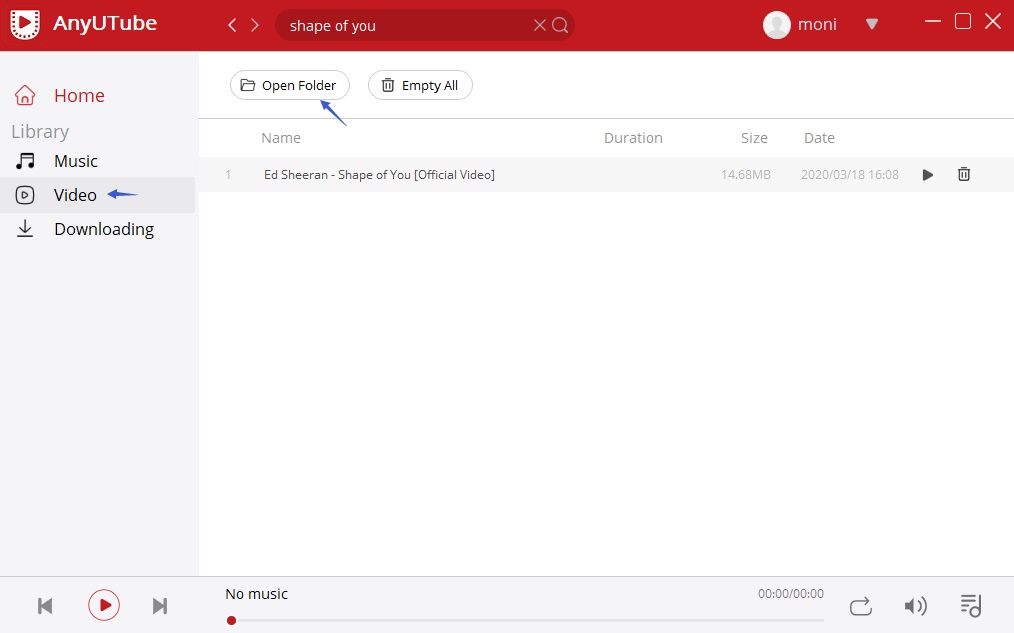Click the Music note icon

click(25, 161)
